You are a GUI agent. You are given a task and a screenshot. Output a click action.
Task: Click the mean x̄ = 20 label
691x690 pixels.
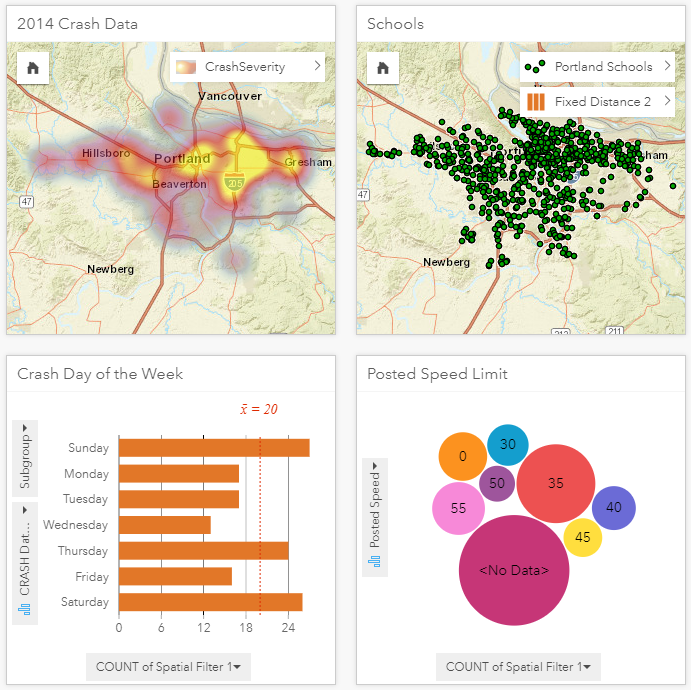click(259, 409)
